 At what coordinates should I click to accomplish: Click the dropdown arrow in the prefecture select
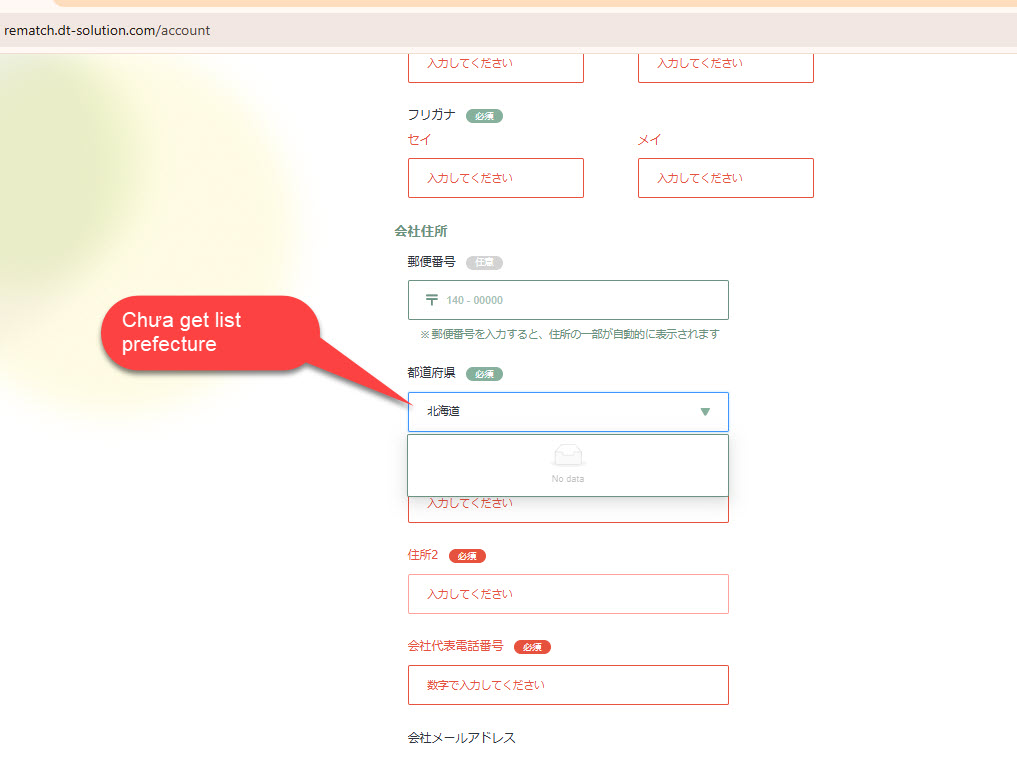(x=705, y=412)
